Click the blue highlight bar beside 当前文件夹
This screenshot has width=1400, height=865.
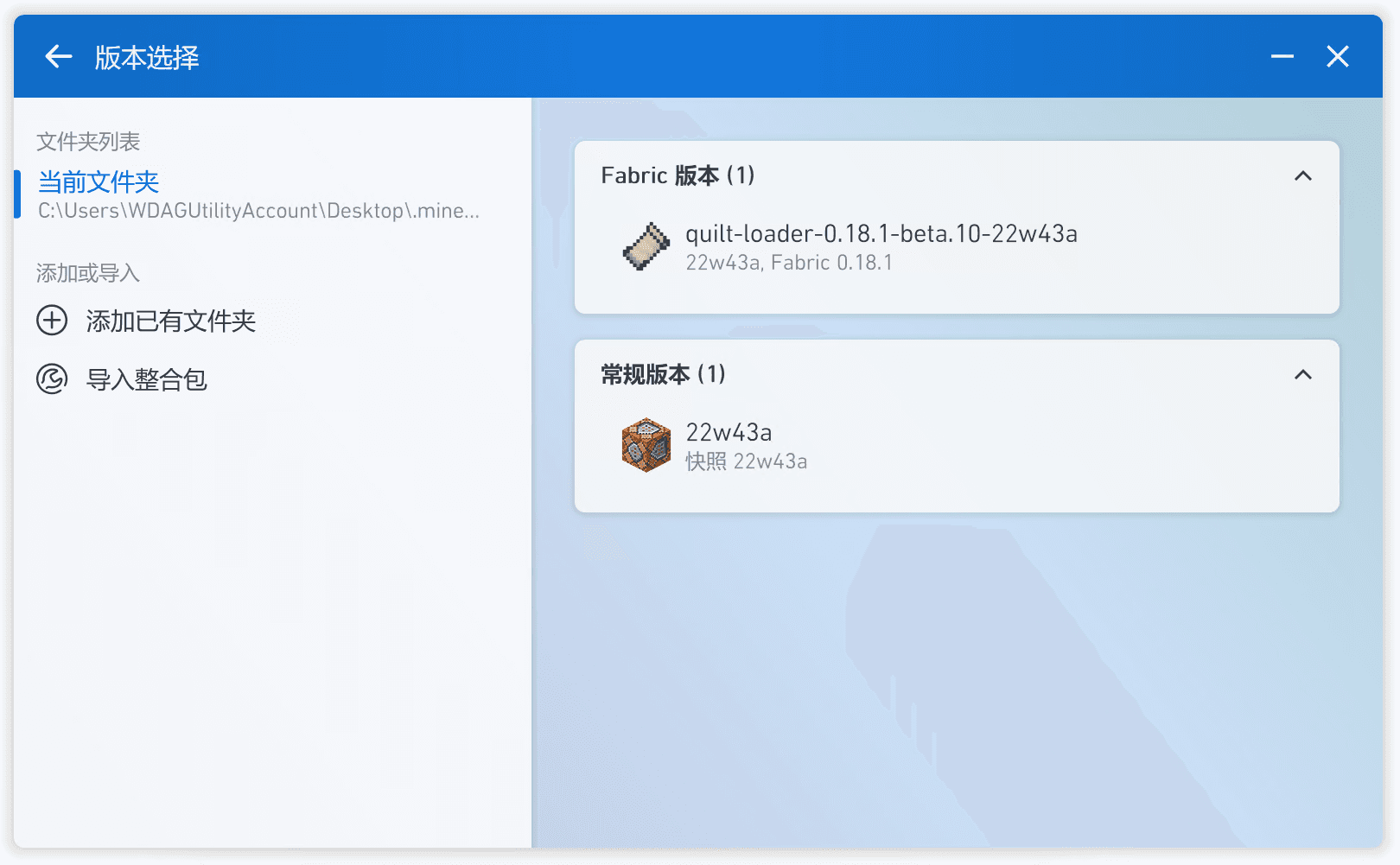pos(17,194)
